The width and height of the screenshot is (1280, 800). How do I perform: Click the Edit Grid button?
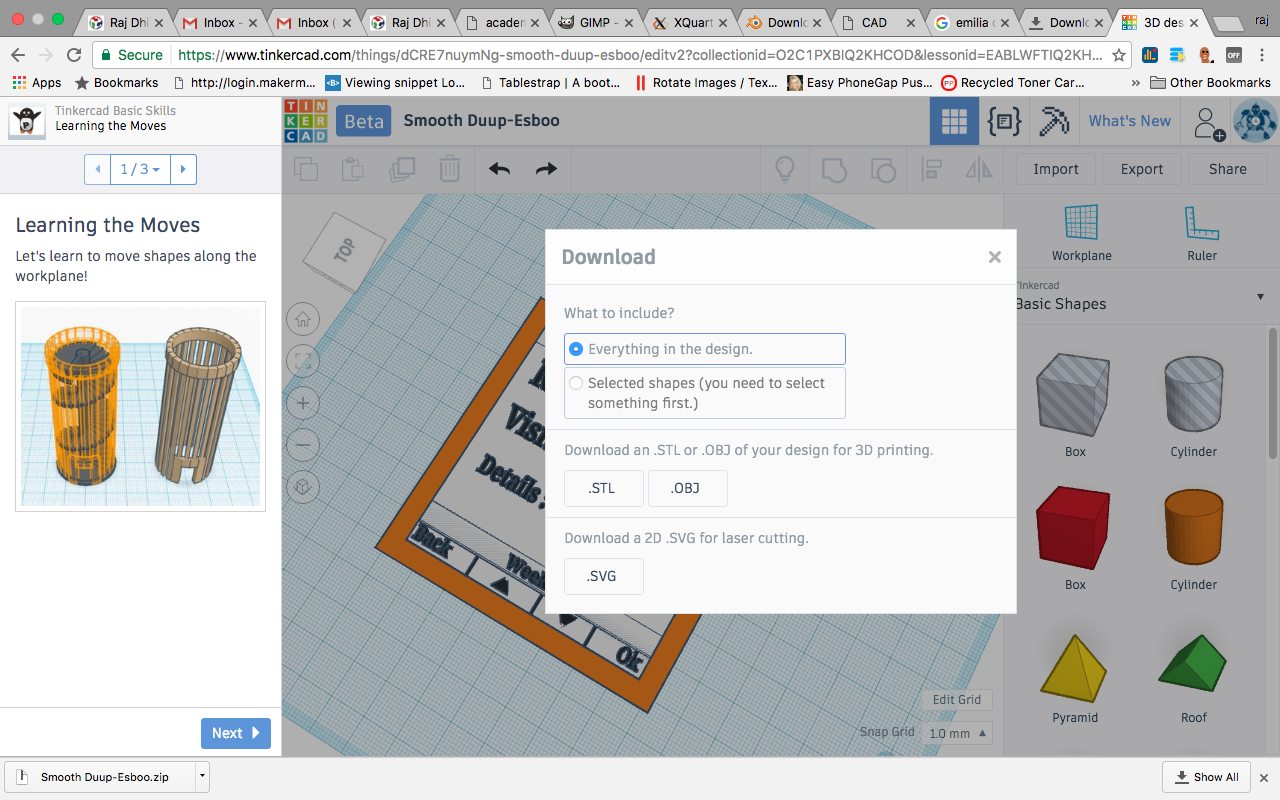[x=957, y=699]
